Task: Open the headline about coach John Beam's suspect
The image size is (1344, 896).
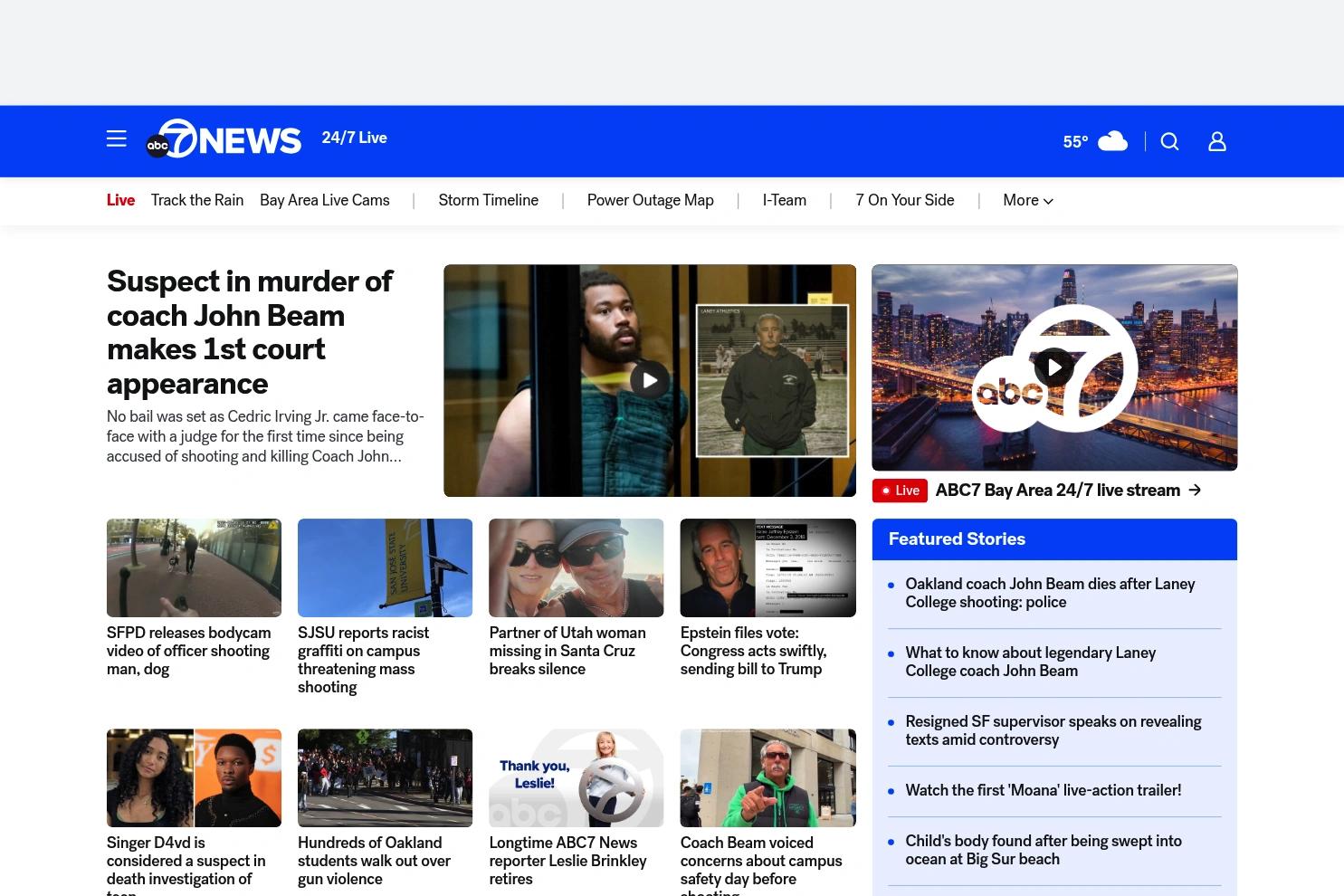Action: [x=250, y=332]
